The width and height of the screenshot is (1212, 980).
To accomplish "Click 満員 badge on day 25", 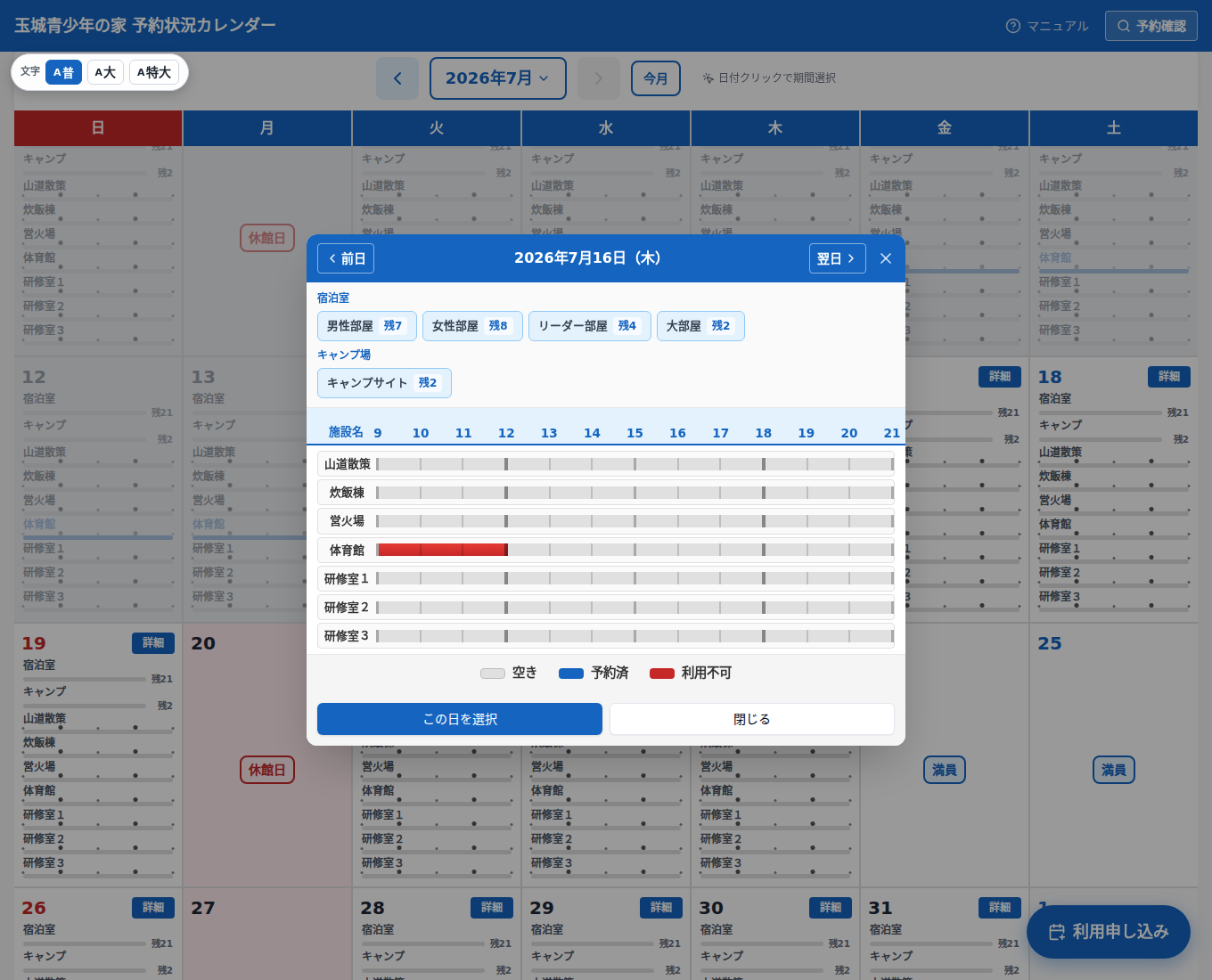I will (1114, 770).
